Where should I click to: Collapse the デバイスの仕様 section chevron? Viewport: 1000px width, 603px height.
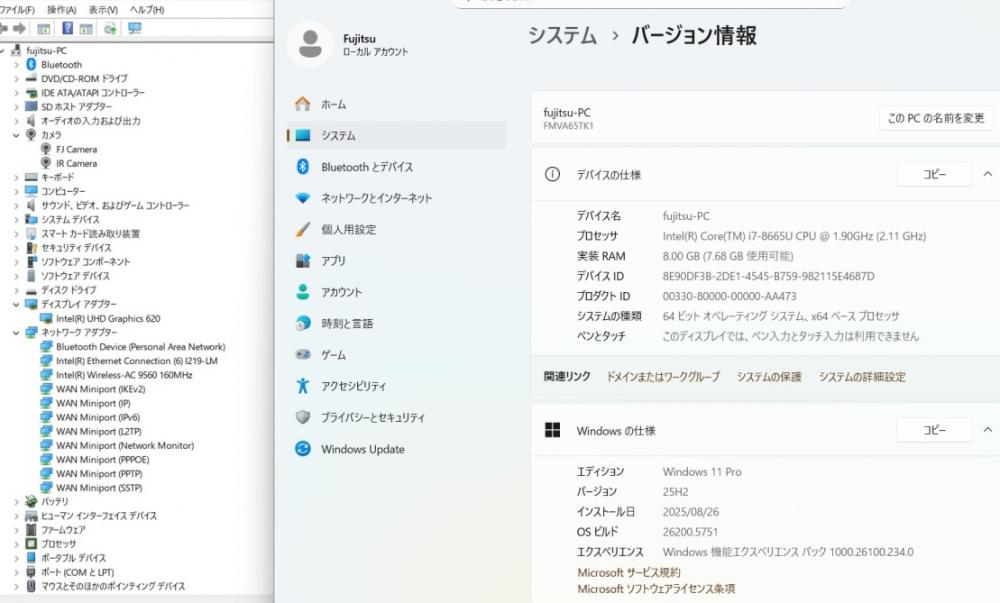point(987,174)
